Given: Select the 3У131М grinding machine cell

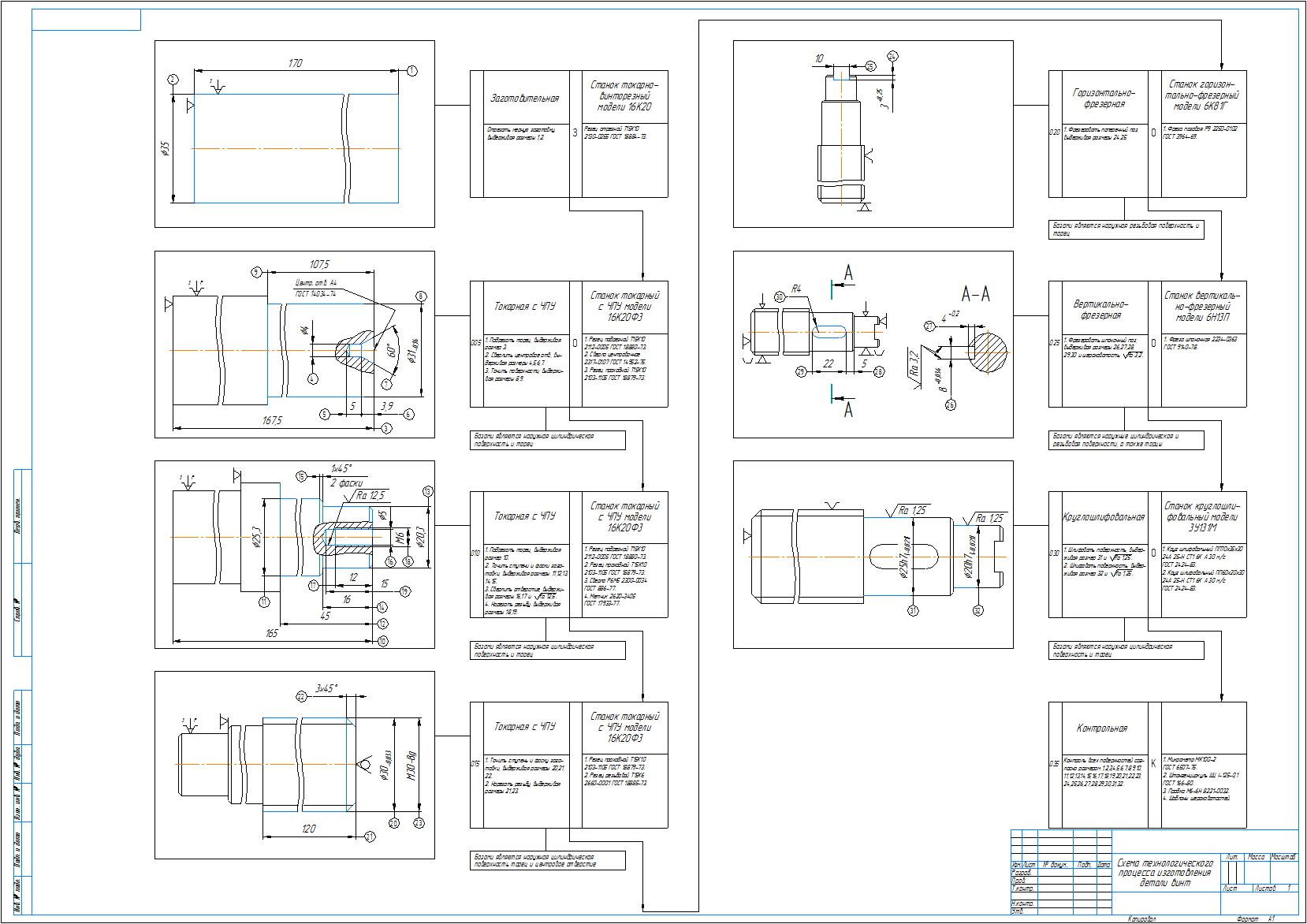Looking at the screenshot, I should (1203, 517).
